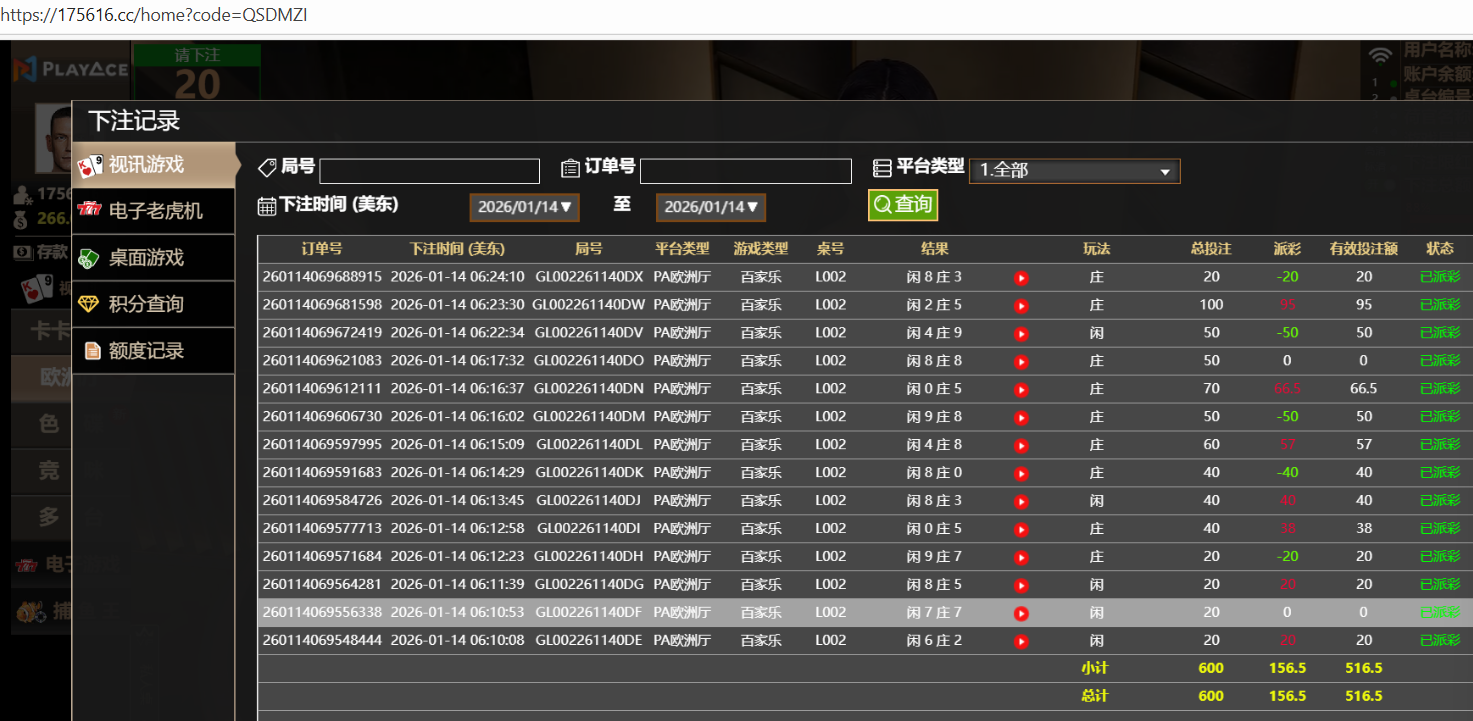
Task: Open the end date picker after 至
Action: (x=710, y=207)
